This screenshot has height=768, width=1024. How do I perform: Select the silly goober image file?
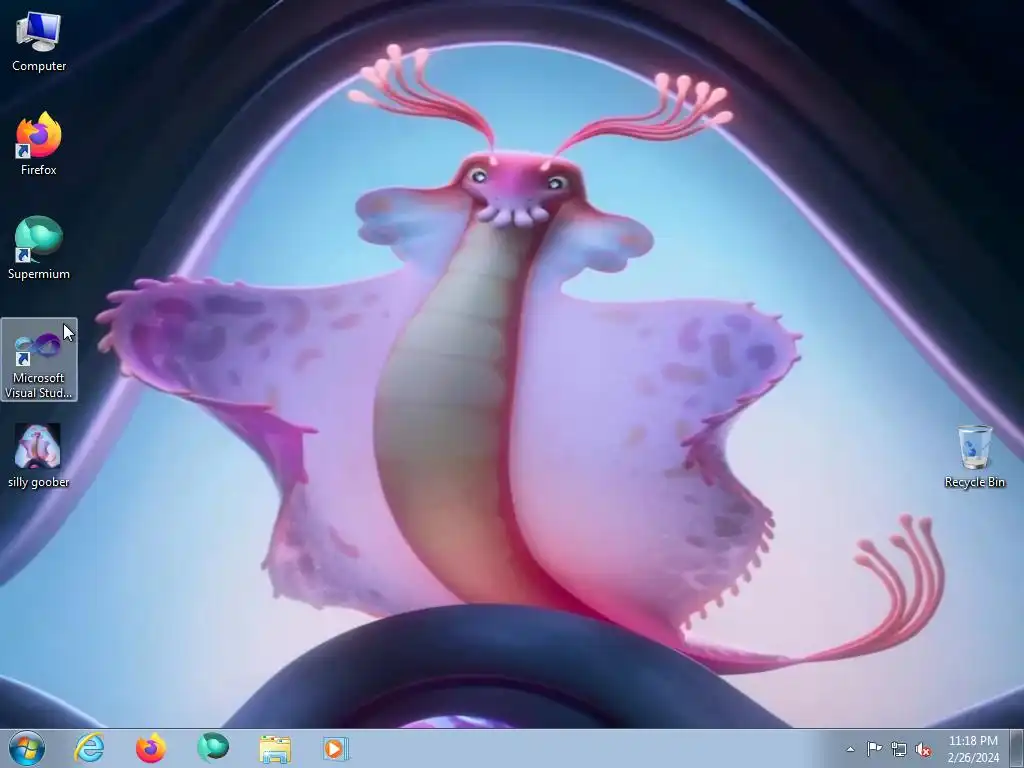click(x=39, y=456)
